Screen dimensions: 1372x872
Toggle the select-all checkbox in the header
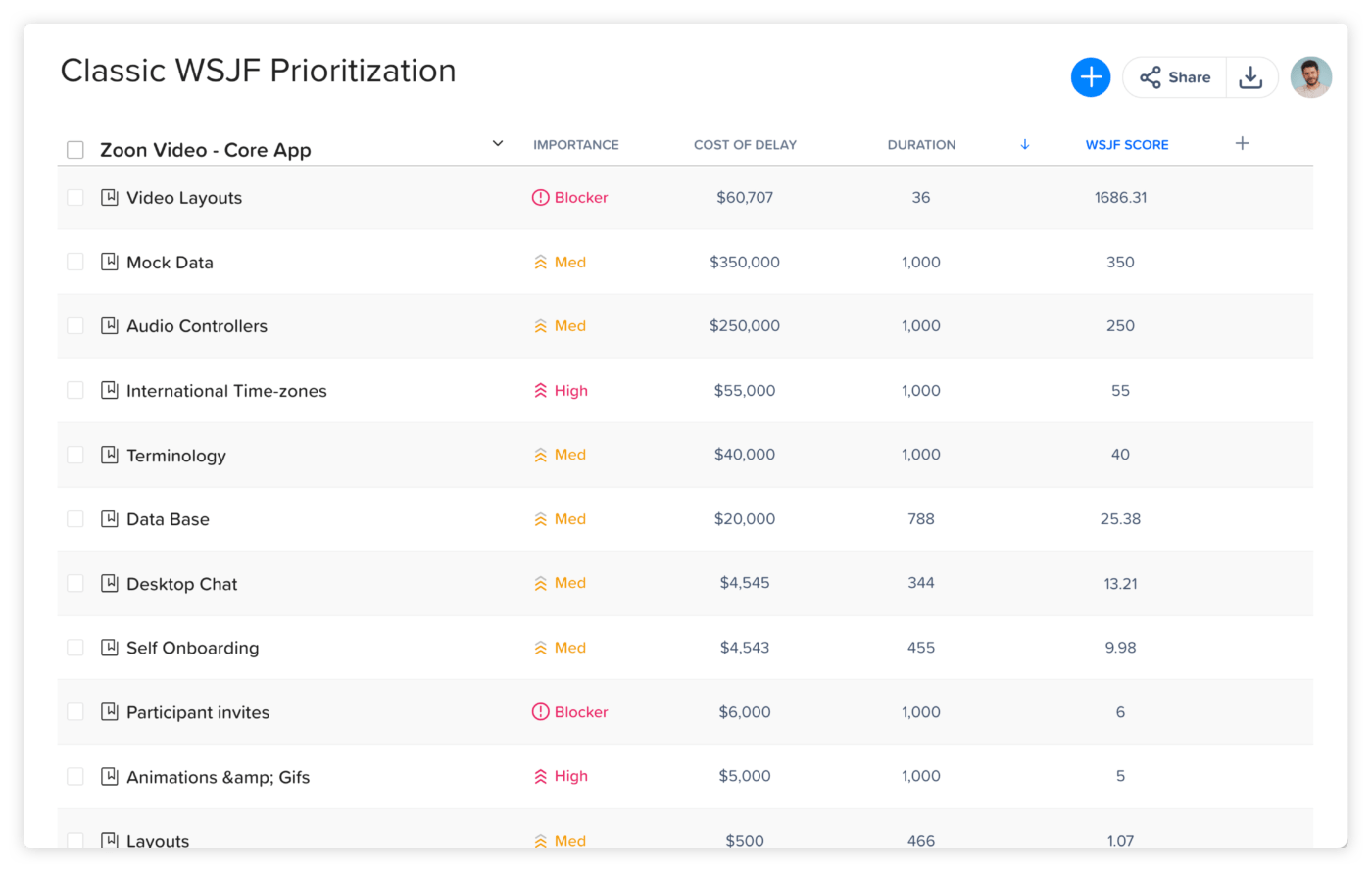click(74, 149)
